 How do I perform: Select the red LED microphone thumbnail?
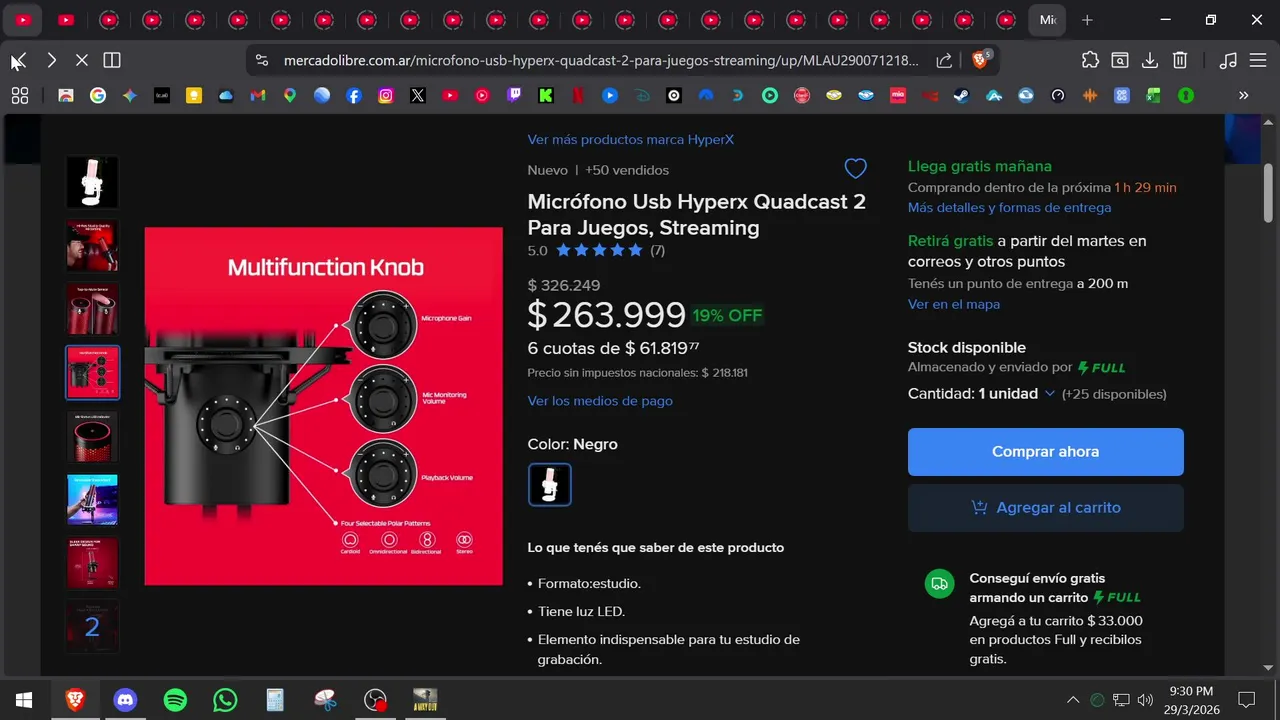coord(92,436)
